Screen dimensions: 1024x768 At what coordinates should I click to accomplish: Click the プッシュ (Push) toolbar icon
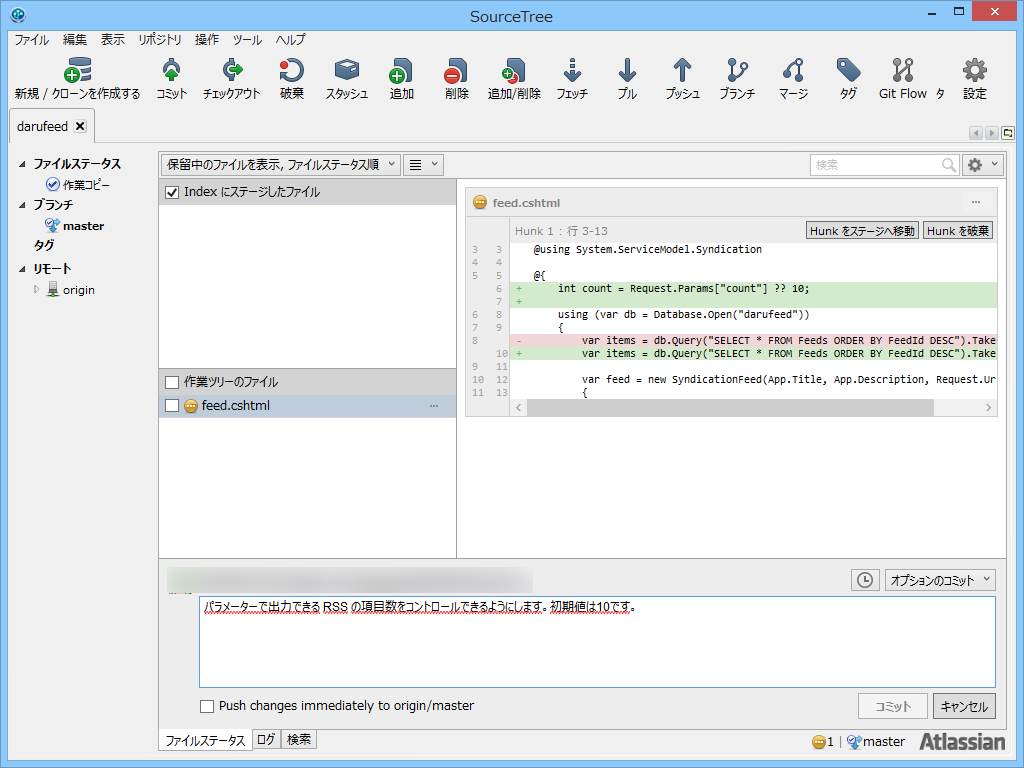(x=682, y=71)
